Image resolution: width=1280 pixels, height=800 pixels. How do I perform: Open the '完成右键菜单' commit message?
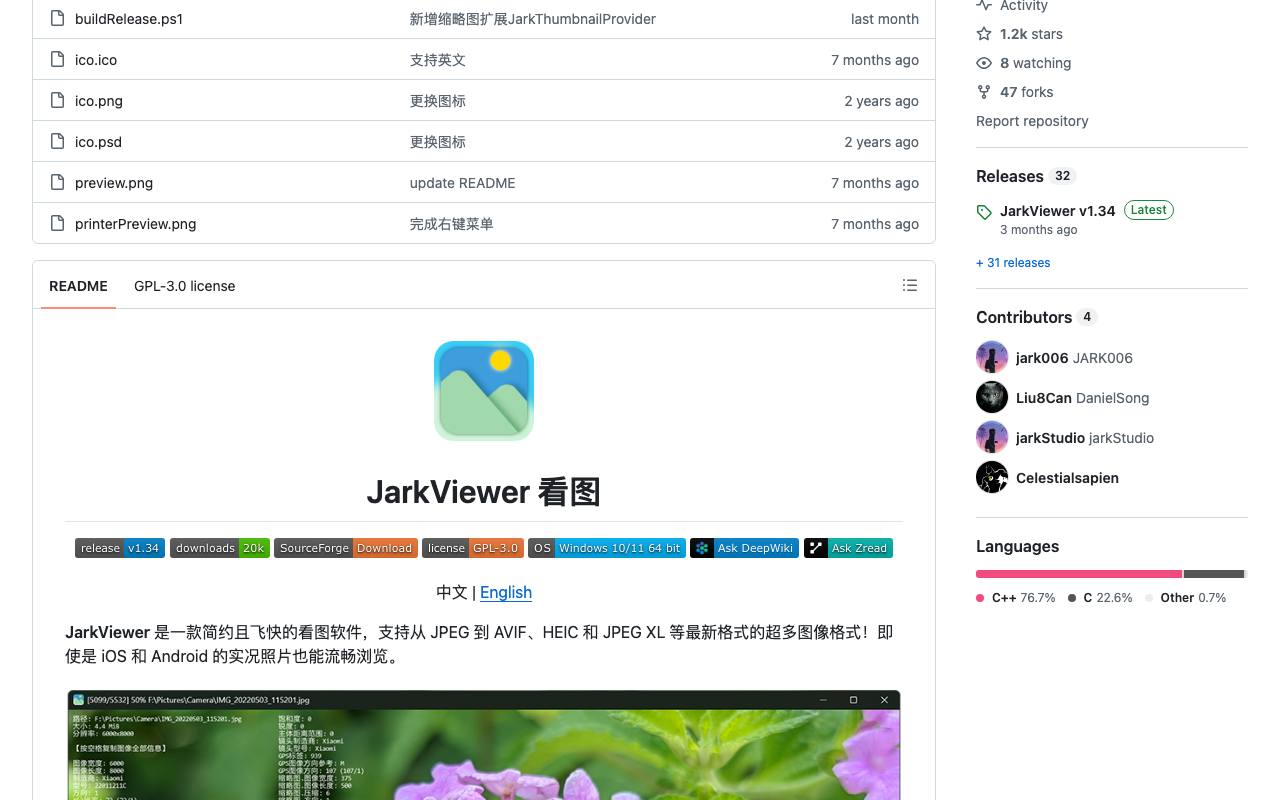click(x=452, y=224)
